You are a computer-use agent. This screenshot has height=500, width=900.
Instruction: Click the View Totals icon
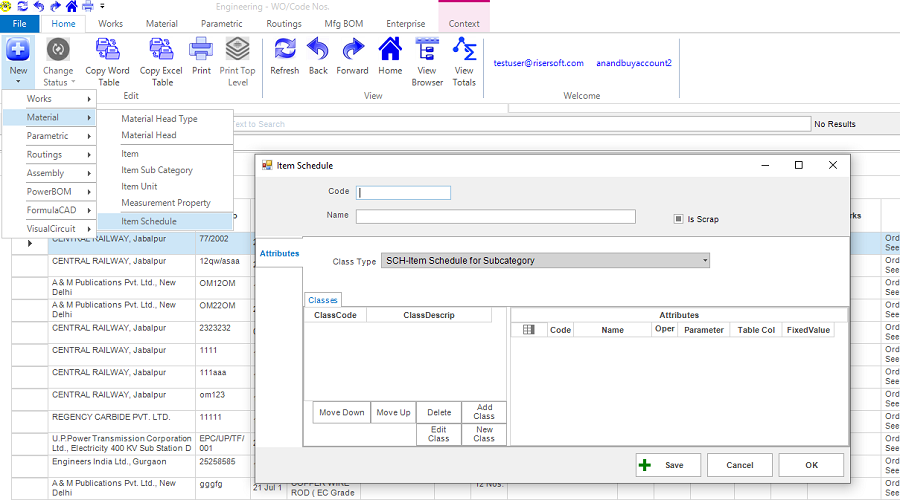click(464, 50)
